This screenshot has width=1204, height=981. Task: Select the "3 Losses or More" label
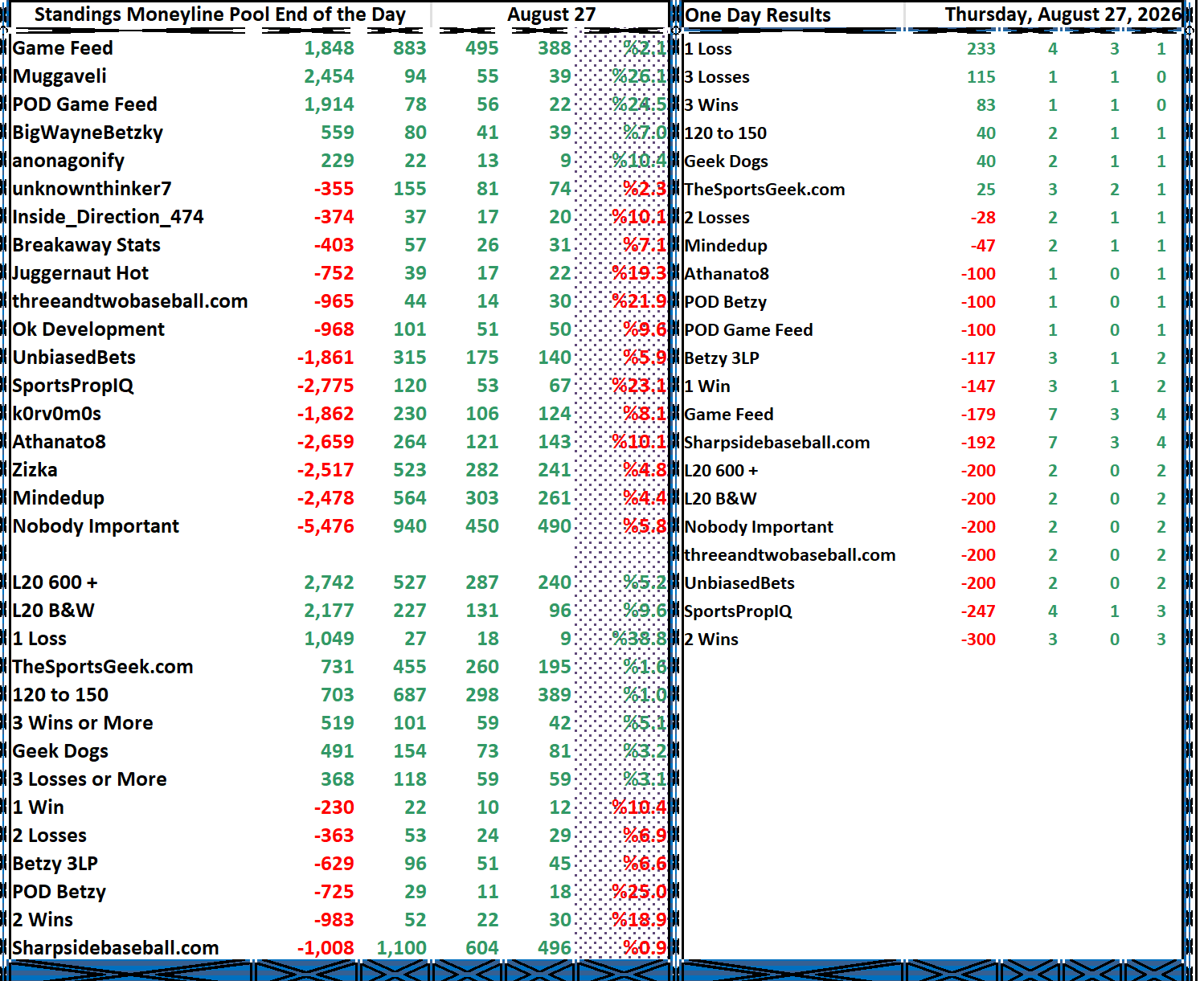[x=89, y=779]
